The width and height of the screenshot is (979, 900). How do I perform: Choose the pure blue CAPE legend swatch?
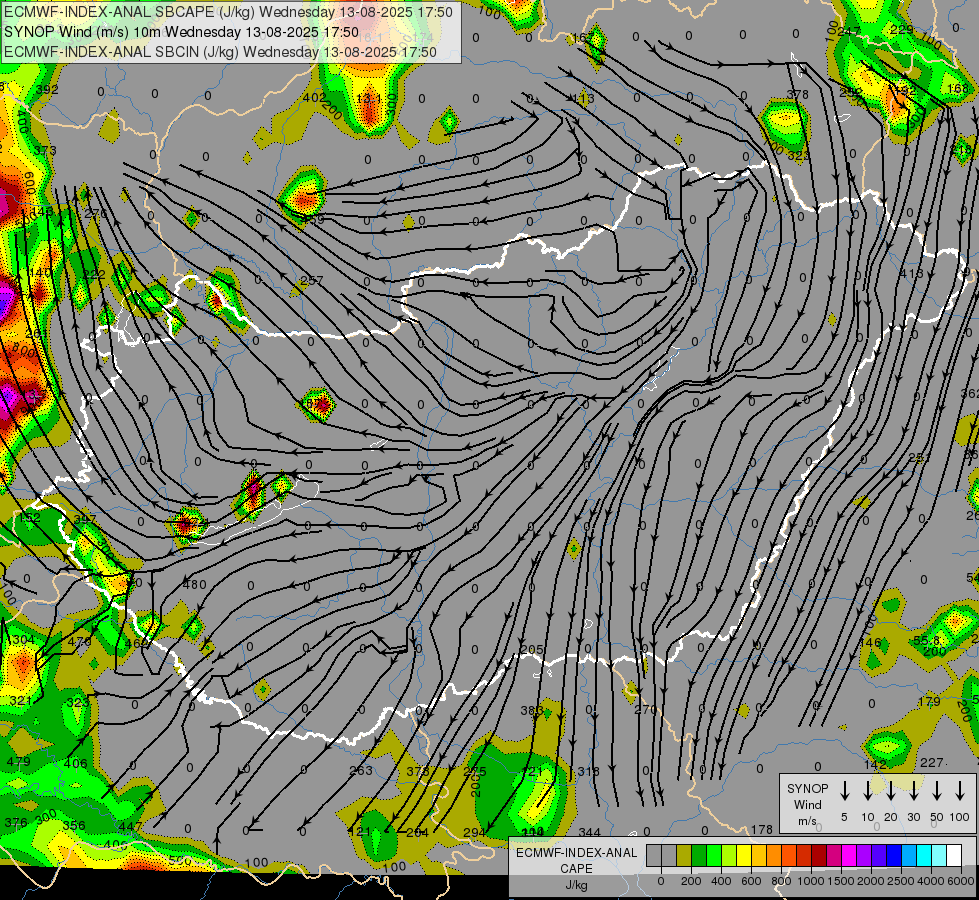893,855
